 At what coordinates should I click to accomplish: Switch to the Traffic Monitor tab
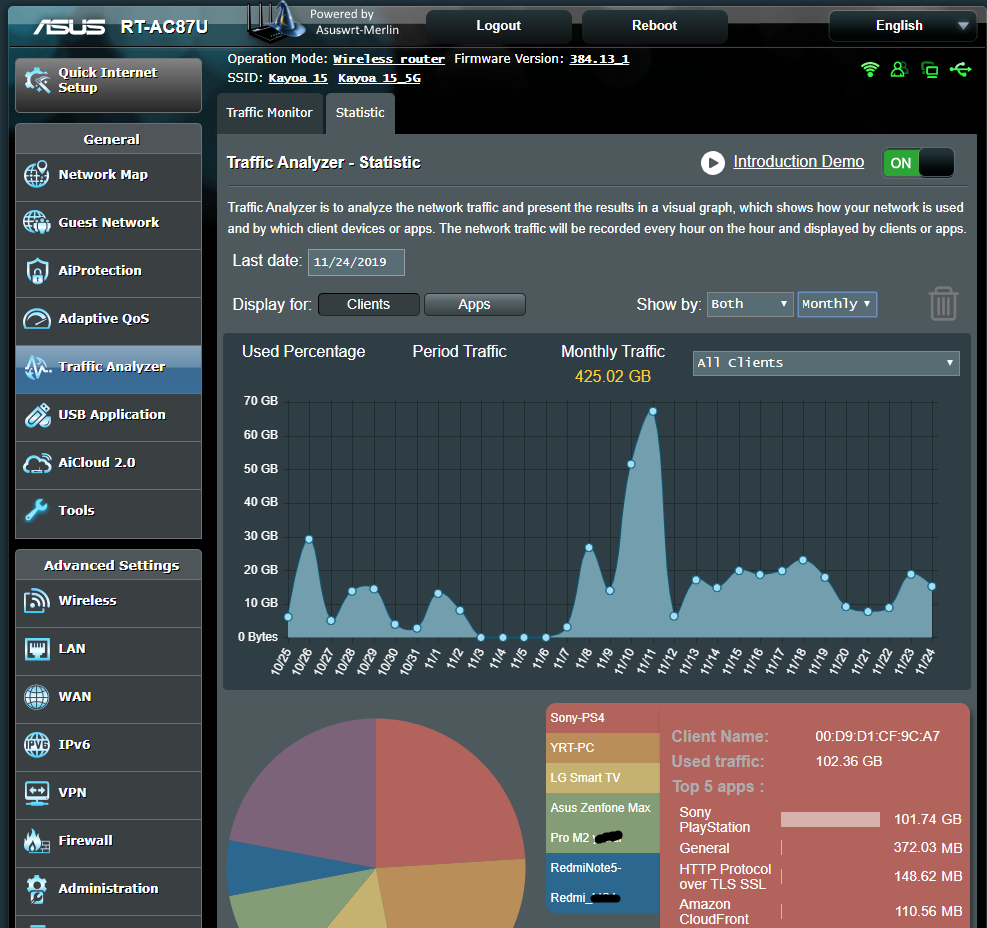pos(269,113)
